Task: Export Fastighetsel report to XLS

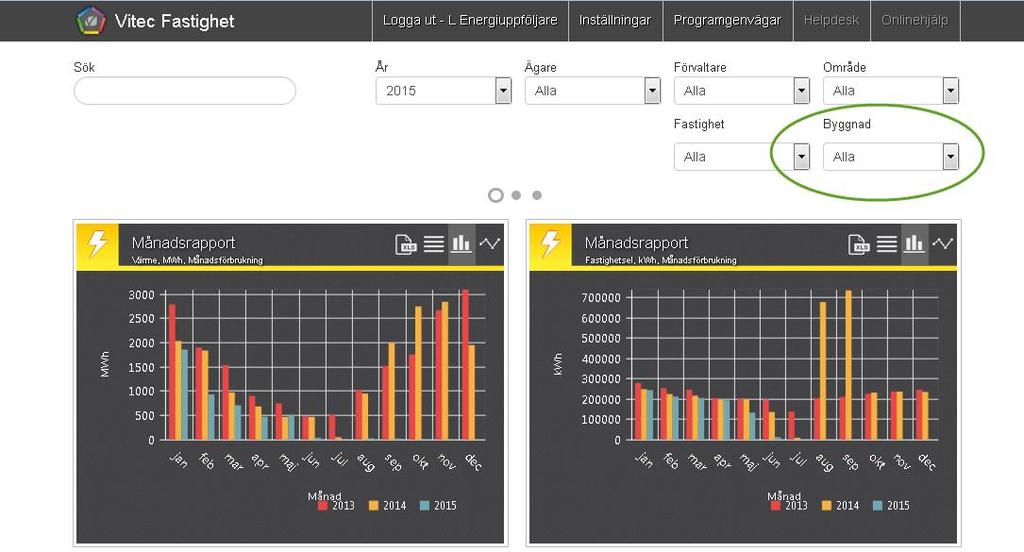Action: tap(859, 244)
